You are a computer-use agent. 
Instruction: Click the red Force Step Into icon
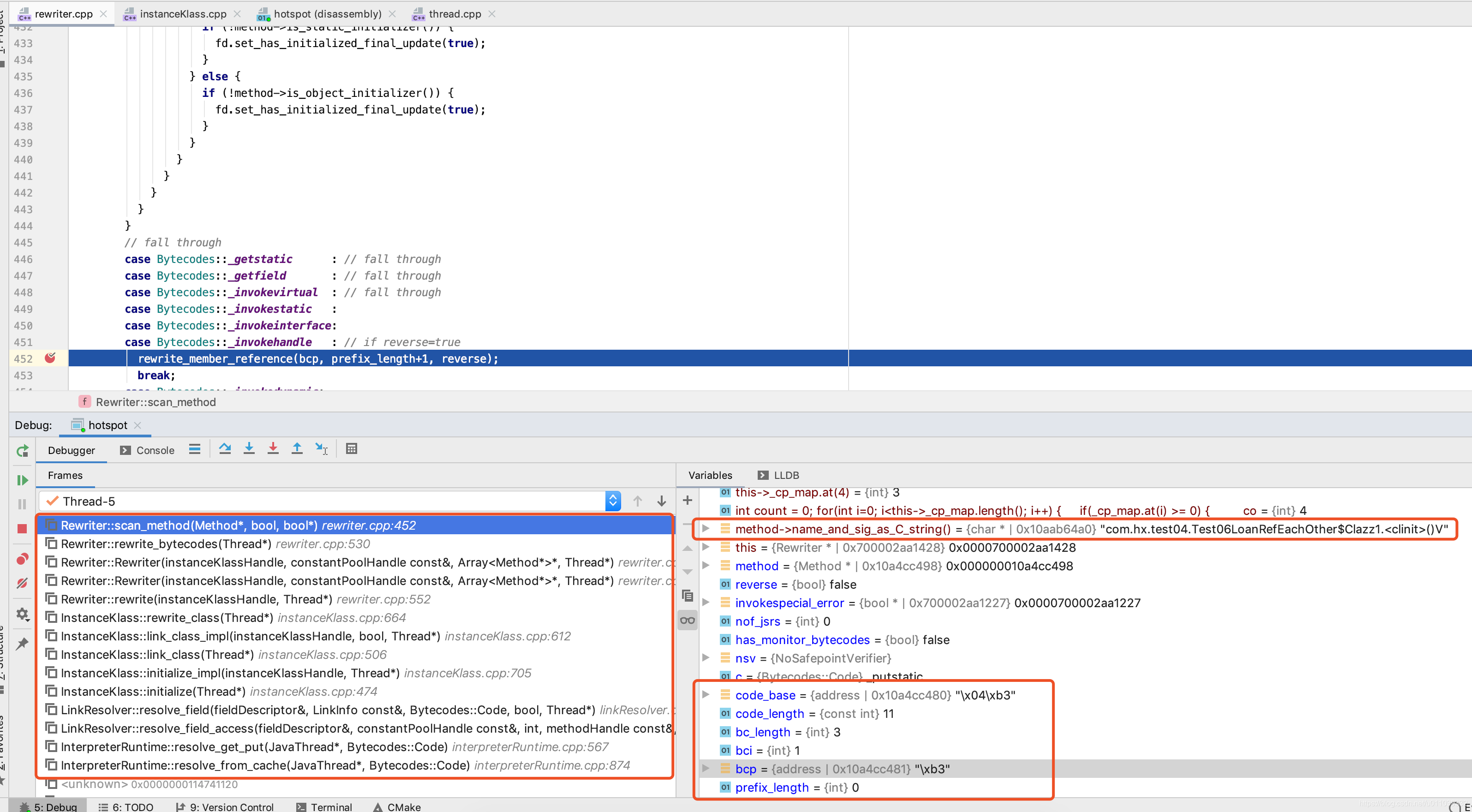(273, 449)
